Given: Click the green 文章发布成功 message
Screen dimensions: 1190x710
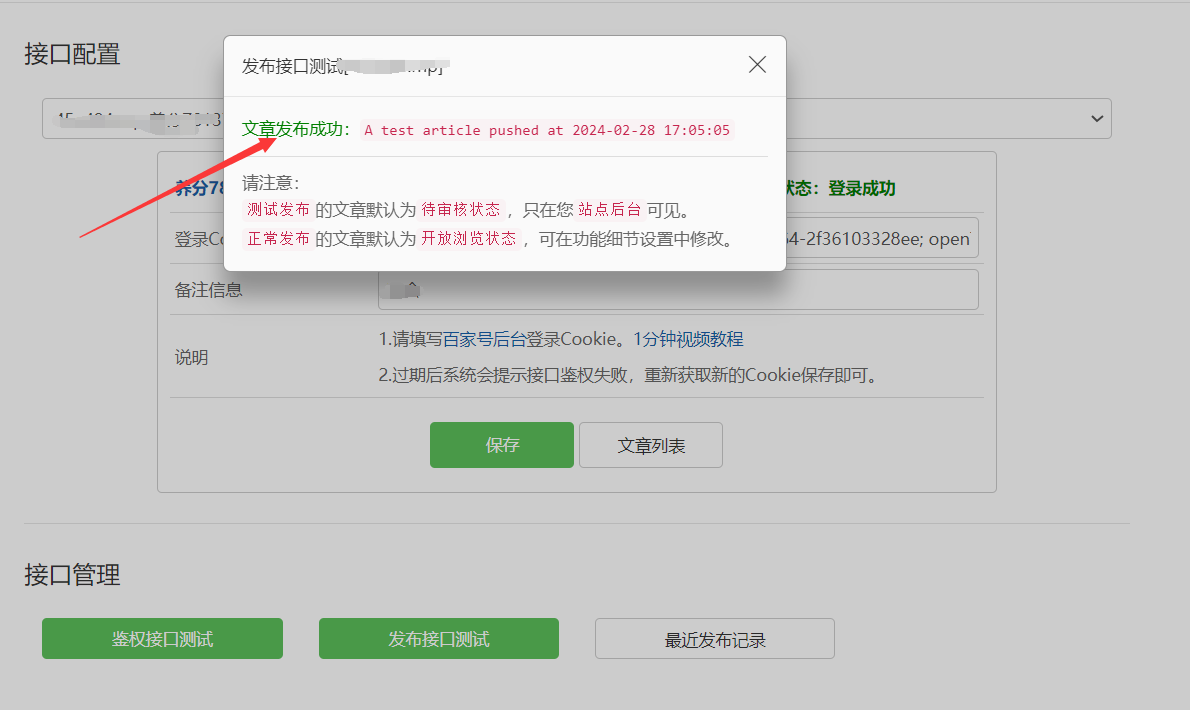Looking at the screenshot, I should pyautogui.click(x=296, y=130).
